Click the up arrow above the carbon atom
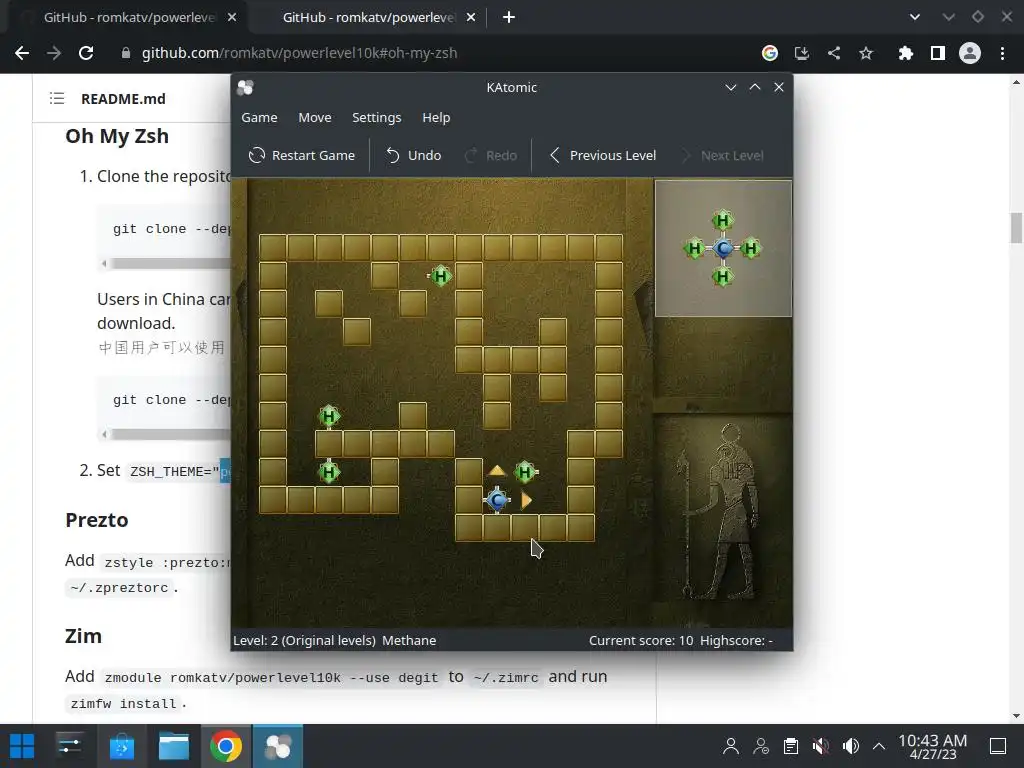 [497, 470]
